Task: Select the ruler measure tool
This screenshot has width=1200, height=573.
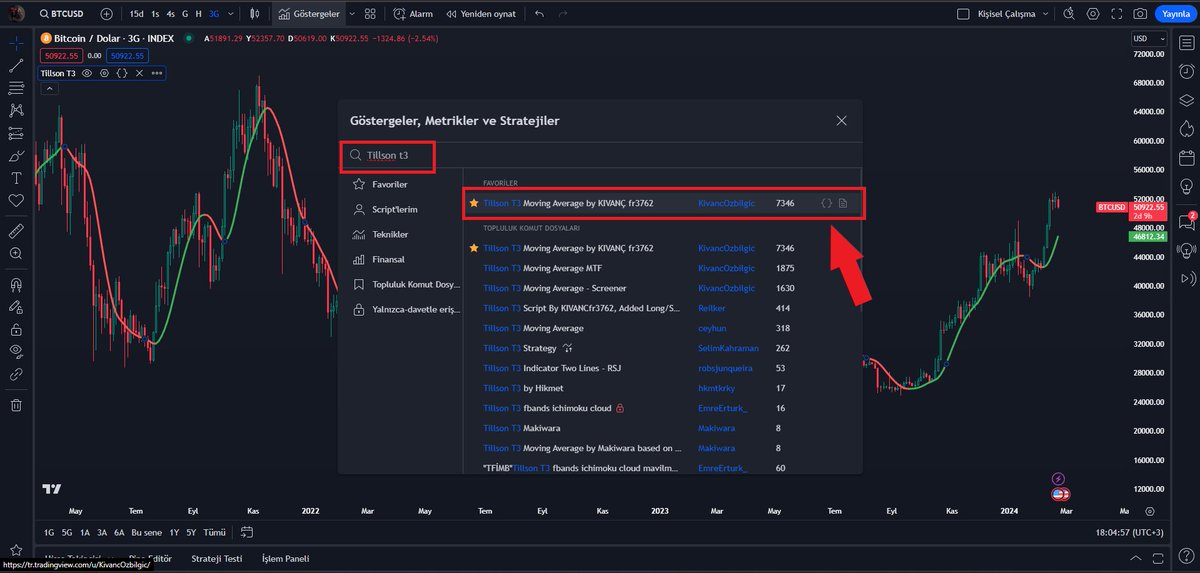Action: point(16,230)
